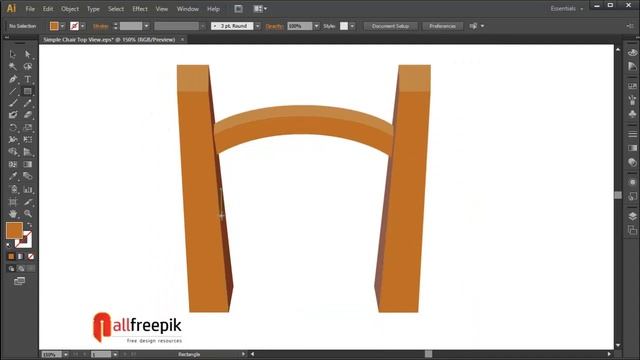
Task: Open the Effect menu
Action: [x=140, y=9]
